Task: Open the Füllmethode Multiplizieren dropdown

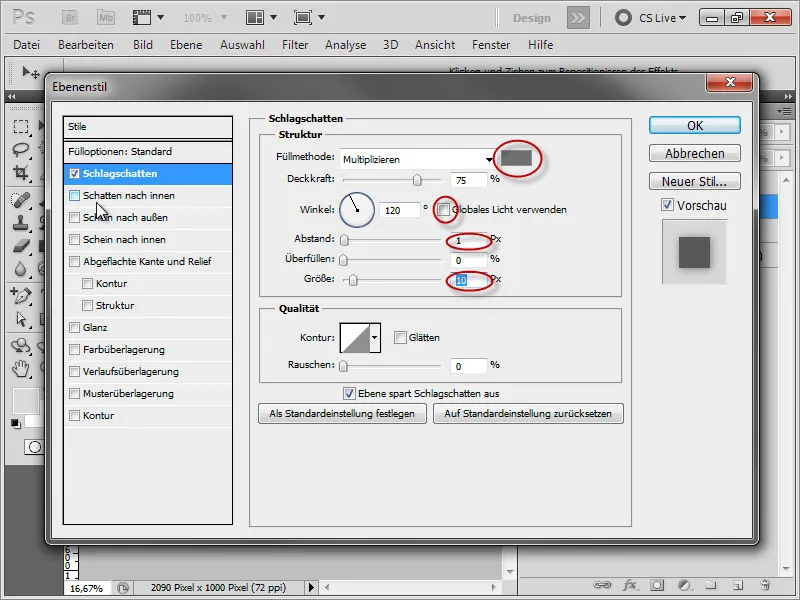Action: pyautogui.click(x=417, y=159)
